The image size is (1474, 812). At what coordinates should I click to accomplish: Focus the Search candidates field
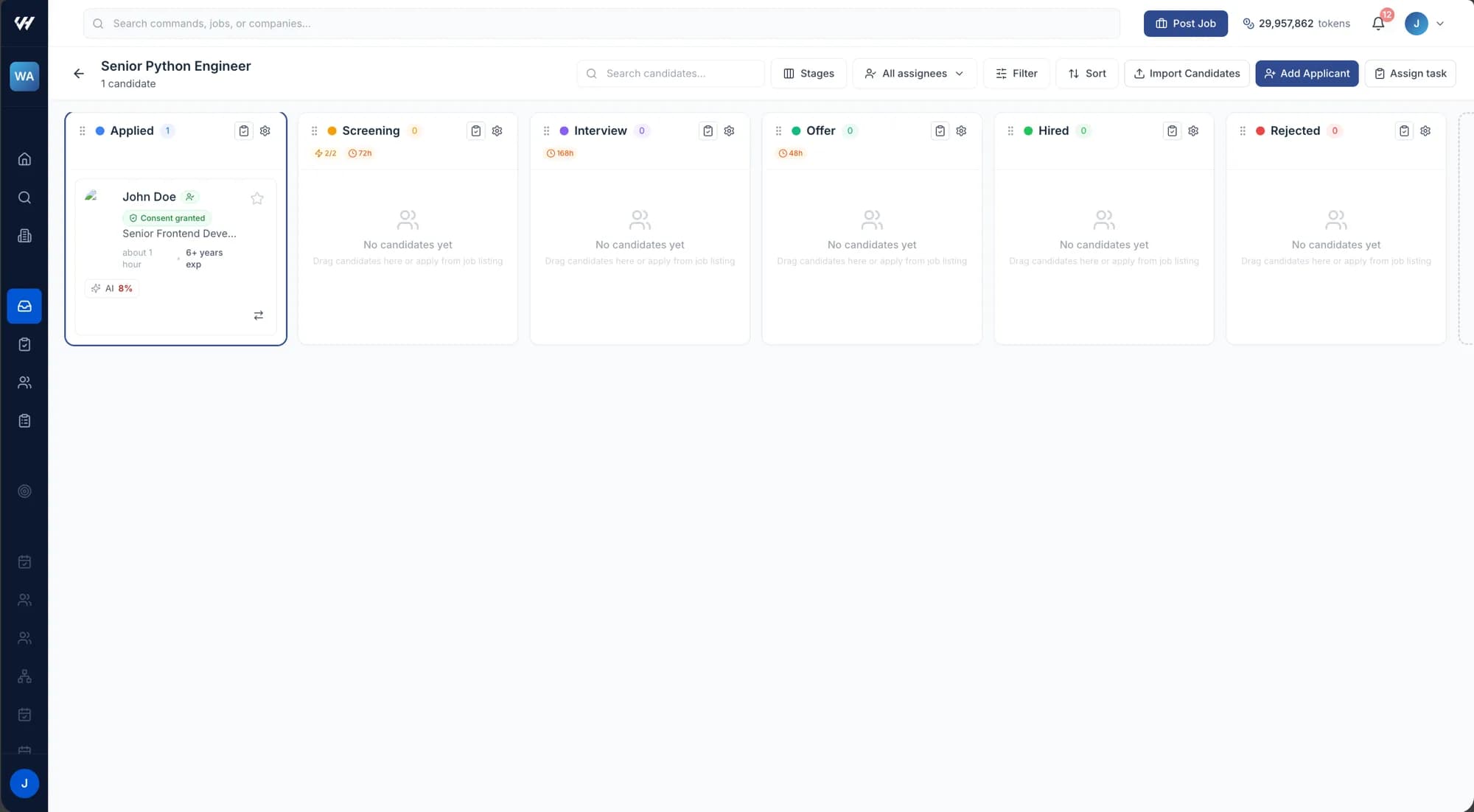click(671, 74)
